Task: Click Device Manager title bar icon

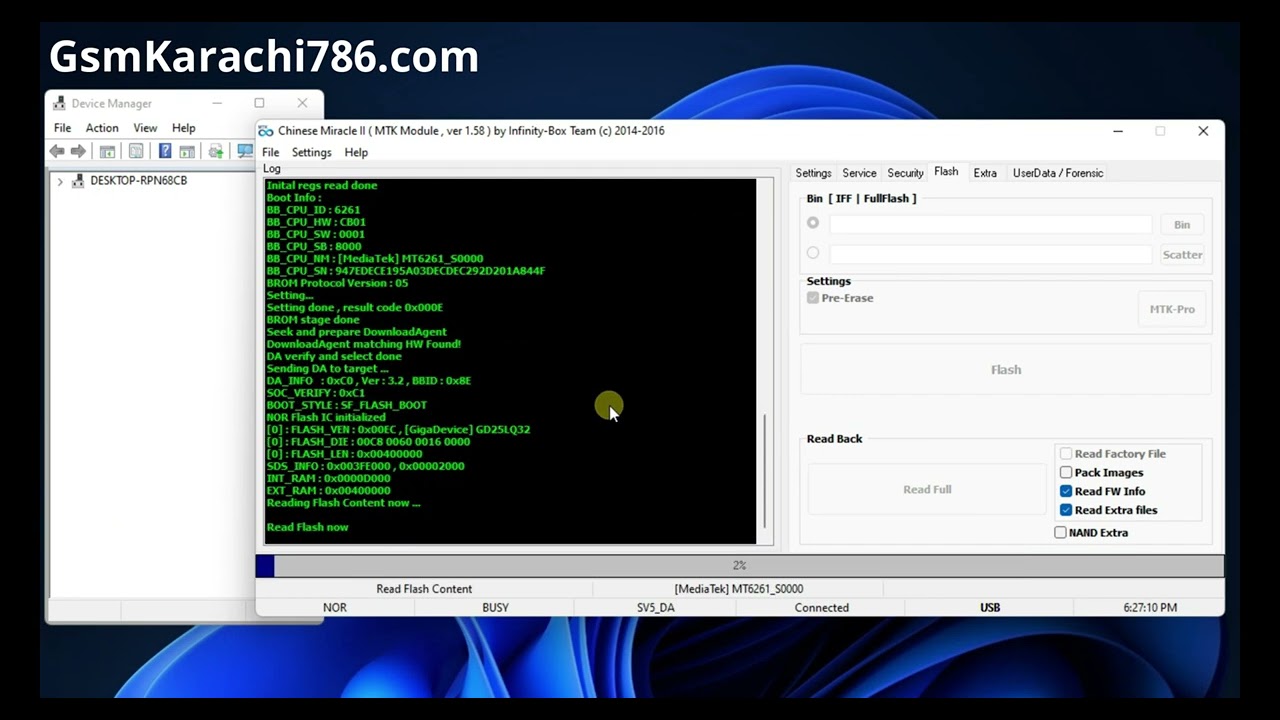Action: tap(60, 103)
